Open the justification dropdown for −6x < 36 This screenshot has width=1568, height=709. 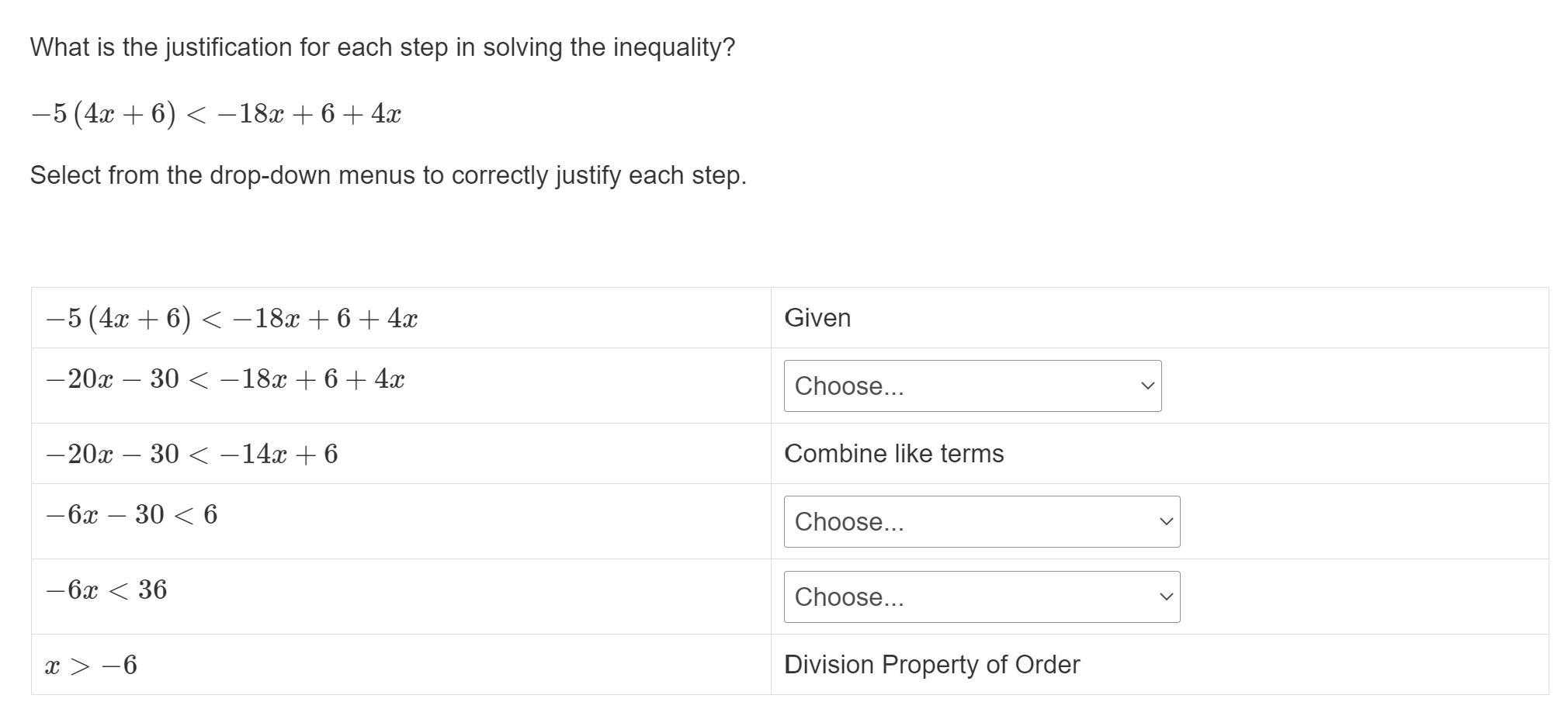981,597
